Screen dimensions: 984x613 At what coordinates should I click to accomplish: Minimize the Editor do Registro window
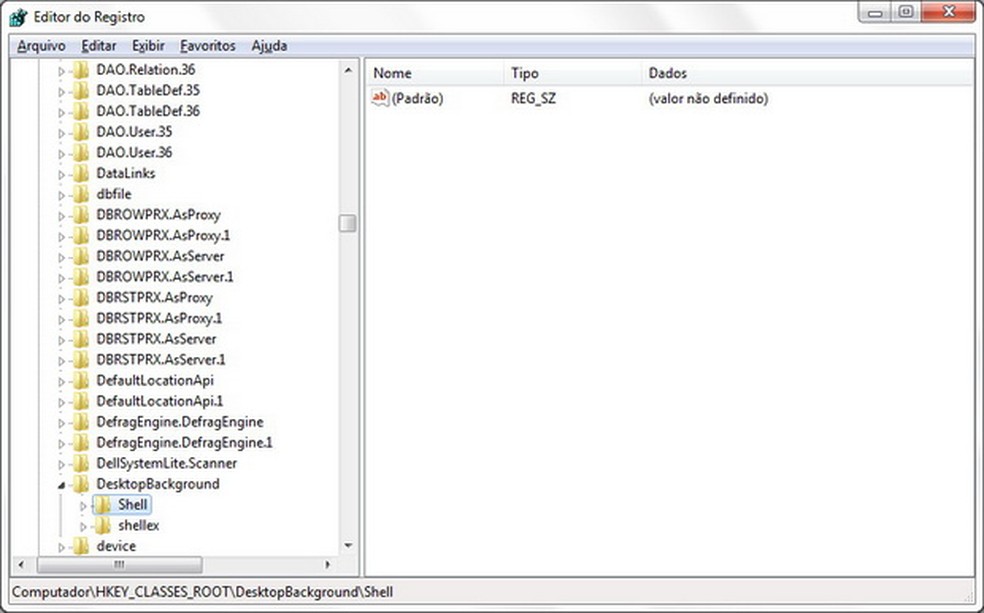[x=876, y=13]
